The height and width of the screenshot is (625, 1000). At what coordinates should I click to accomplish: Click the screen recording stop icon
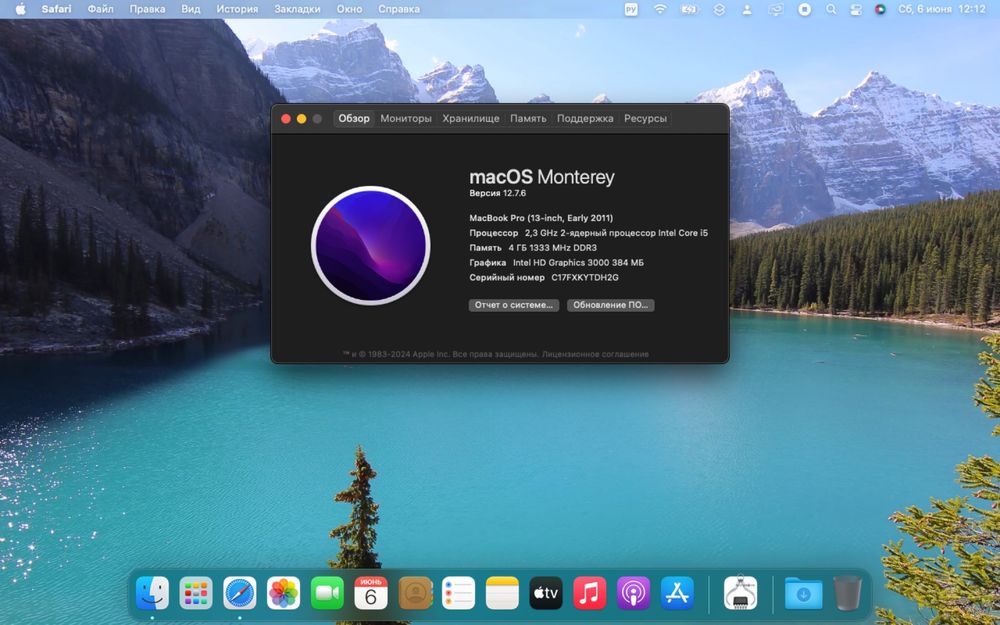pos(805,9)
